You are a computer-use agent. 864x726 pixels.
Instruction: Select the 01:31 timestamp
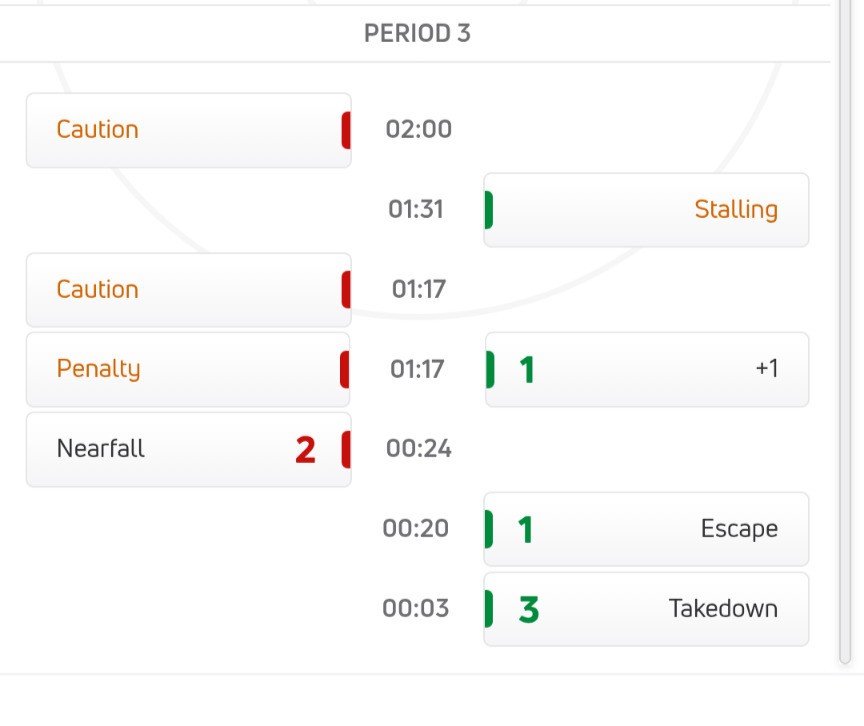416,210
